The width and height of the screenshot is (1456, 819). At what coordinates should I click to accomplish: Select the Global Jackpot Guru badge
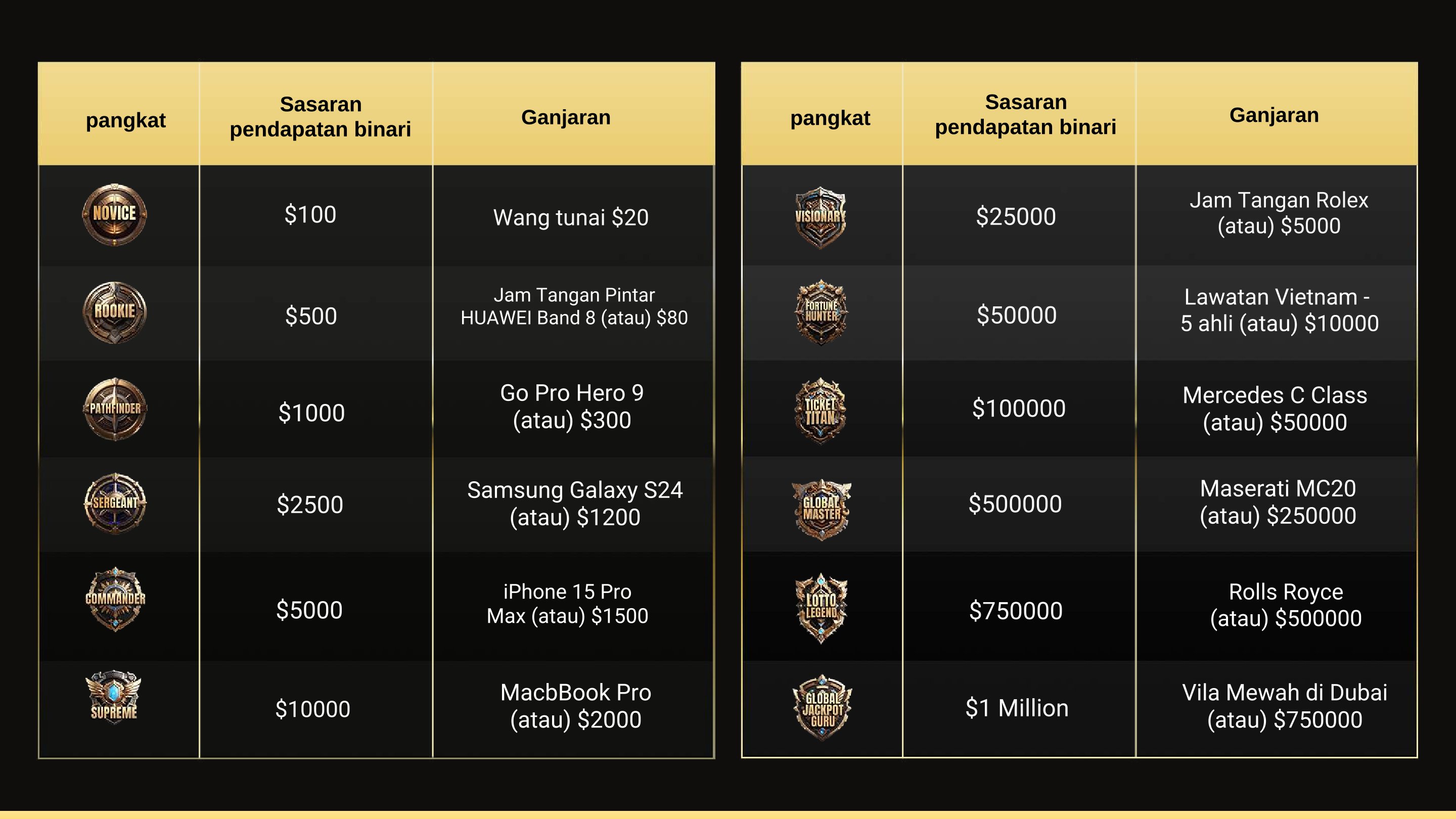click(x=823, y=707)
